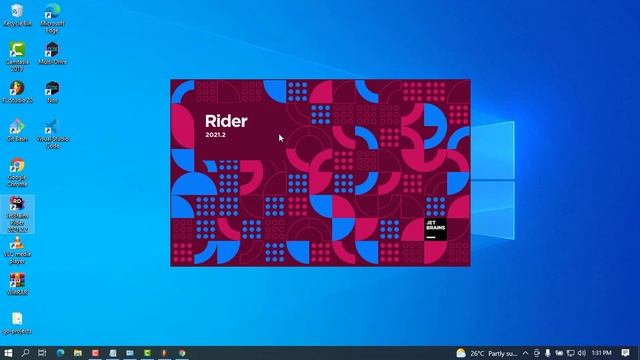Click the green Camtasia taskbar icon
This screenshot has width=640, height=360.
click(x=147, y=353)
